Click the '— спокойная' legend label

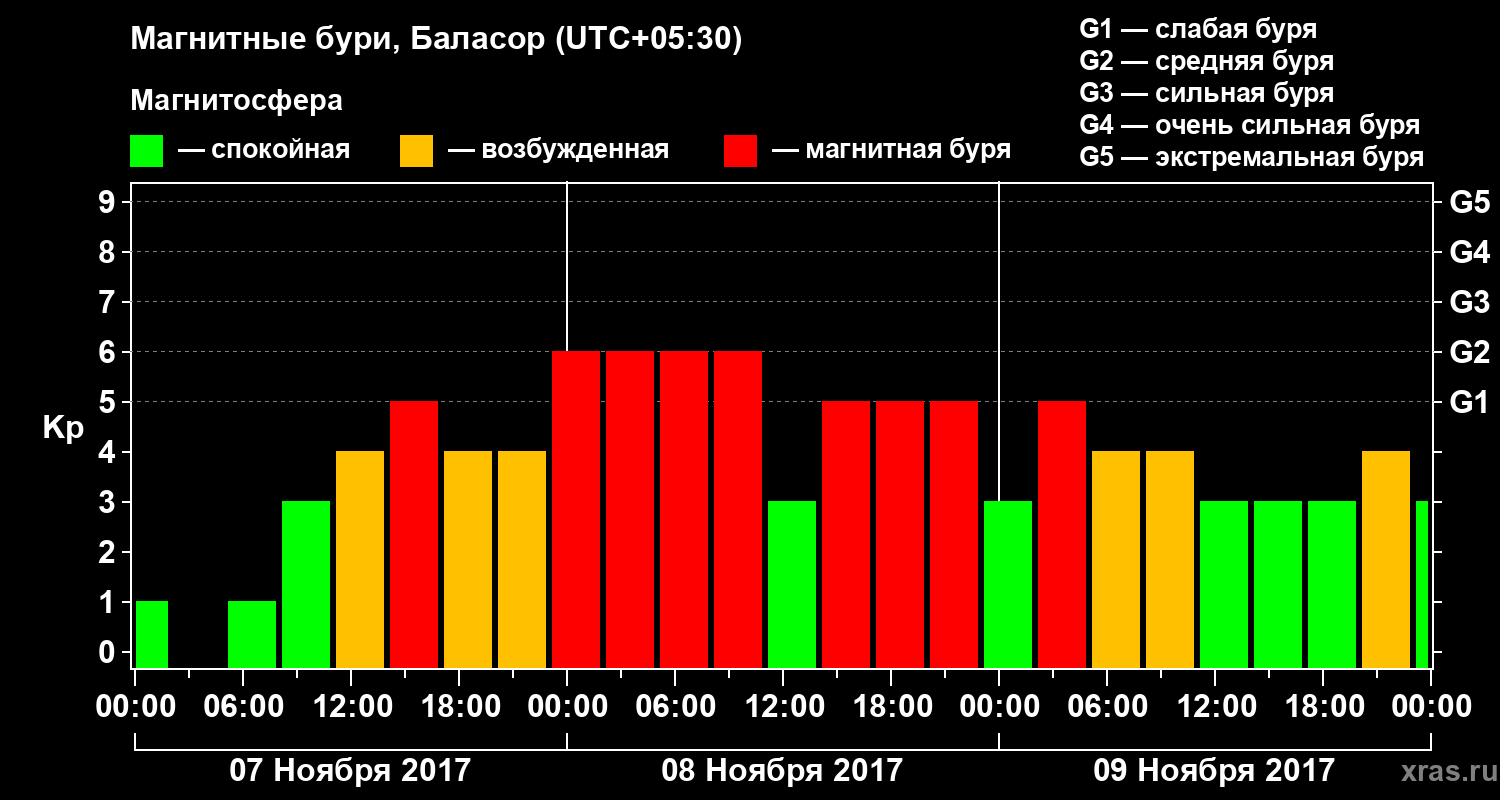264,150
